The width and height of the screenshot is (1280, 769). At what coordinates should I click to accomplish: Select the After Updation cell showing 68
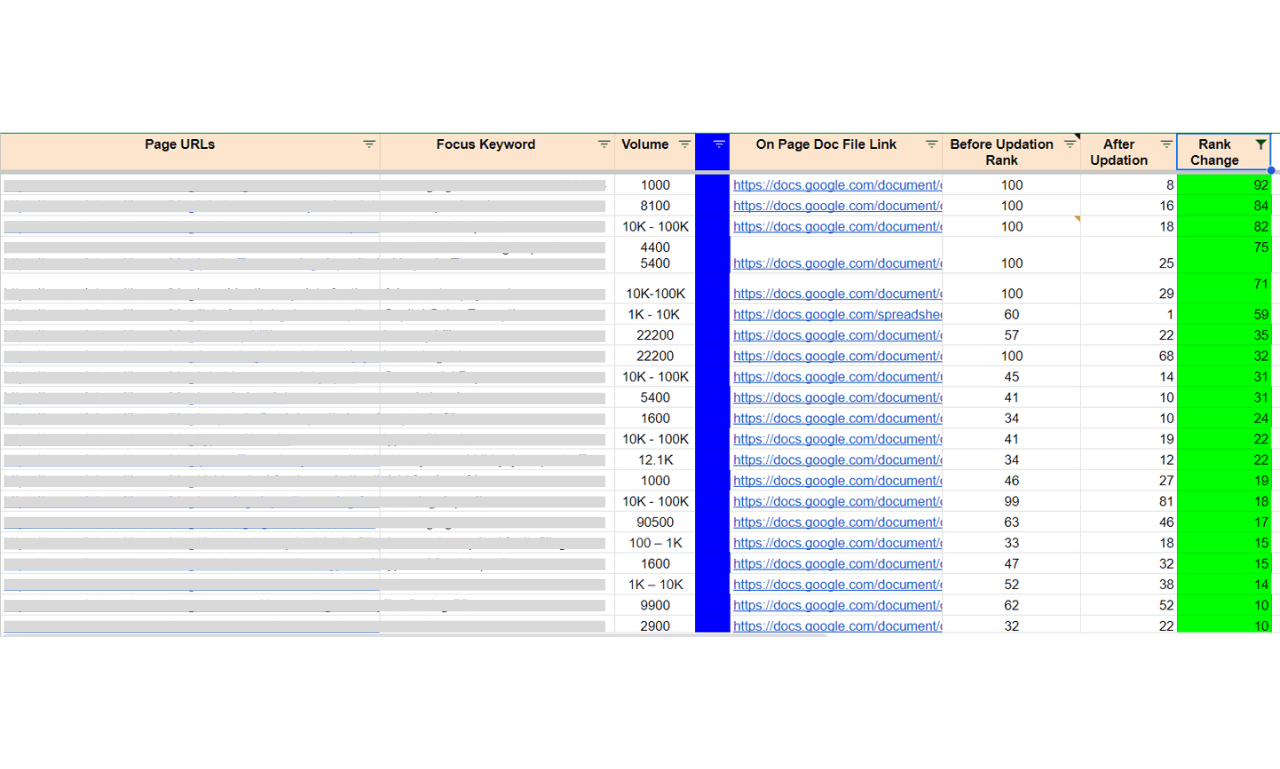pyautogui.click(x=1129, y=356)
